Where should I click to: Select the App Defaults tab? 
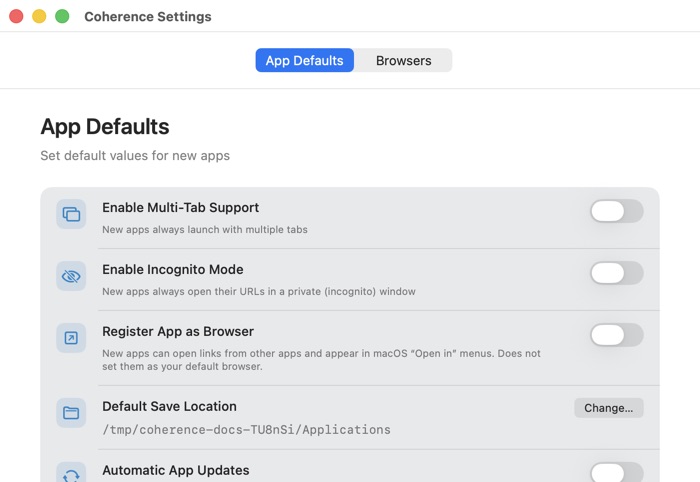tap(304, 60)
